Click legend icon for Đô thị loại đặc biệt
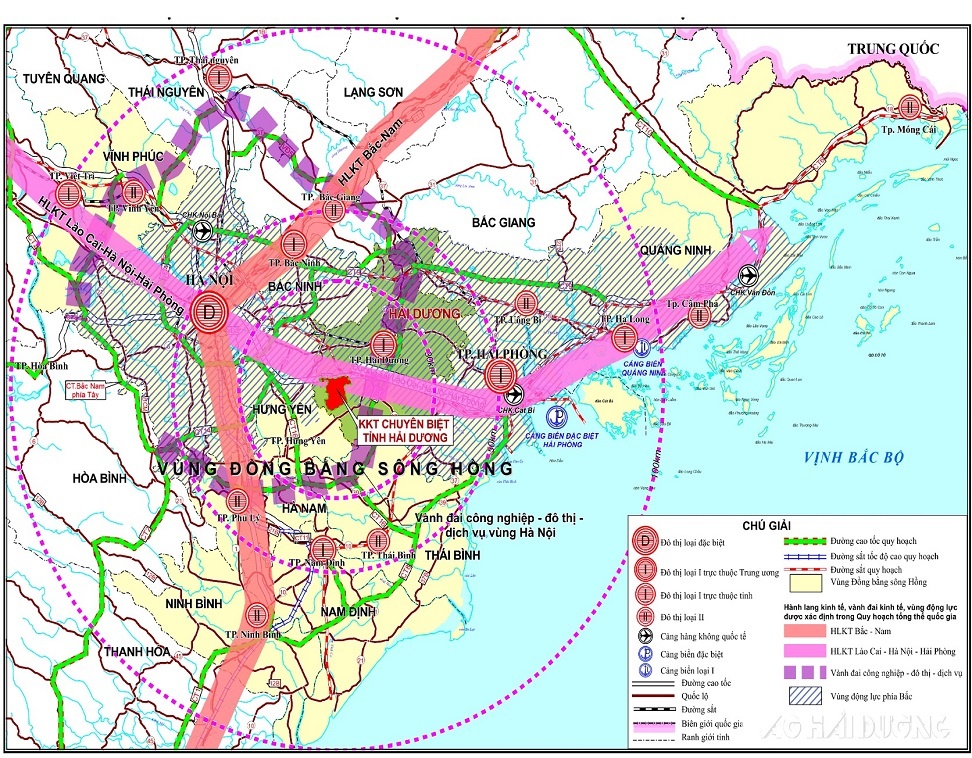 (645, 541)
